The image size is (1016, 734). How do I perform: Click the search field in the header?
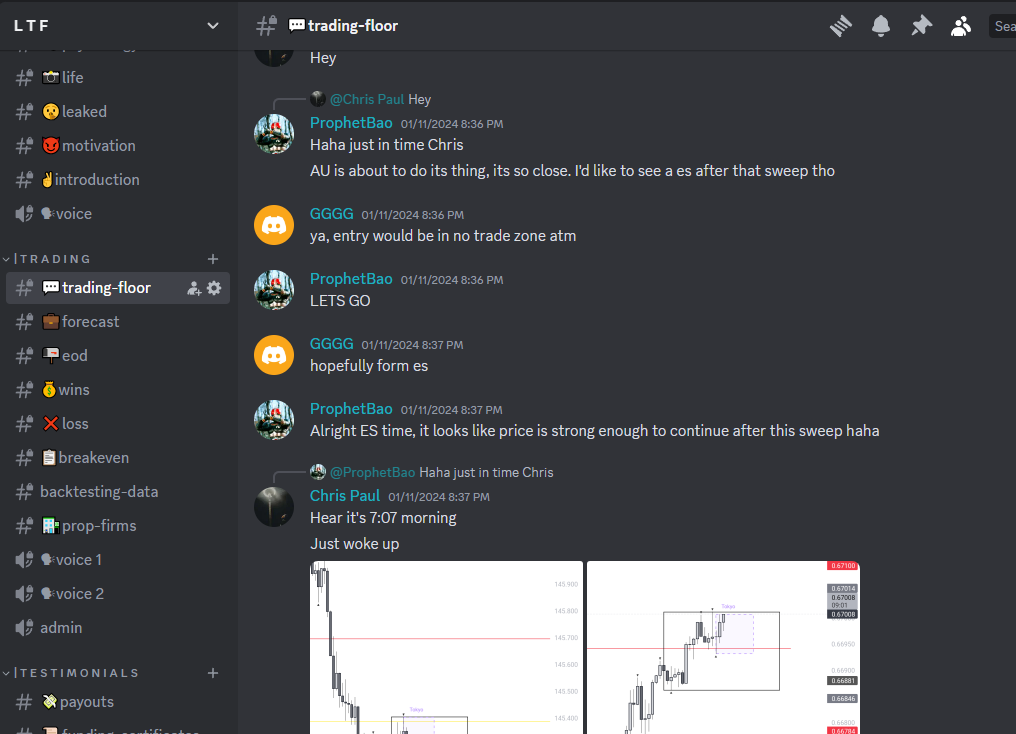[1002, 26]
